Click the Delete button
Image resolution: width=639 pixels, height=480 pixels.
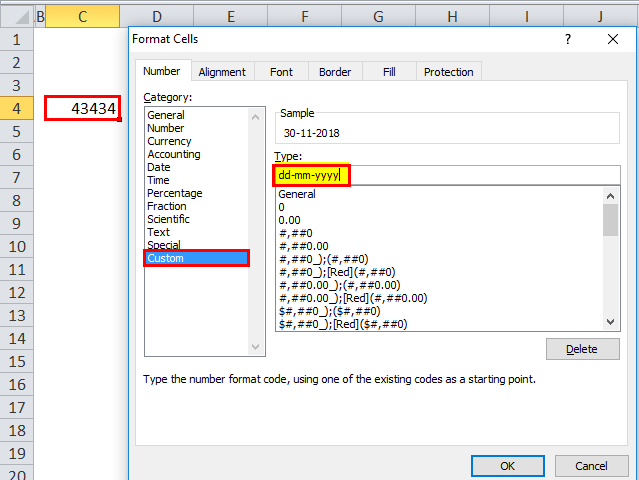click(x=582, y=349)
